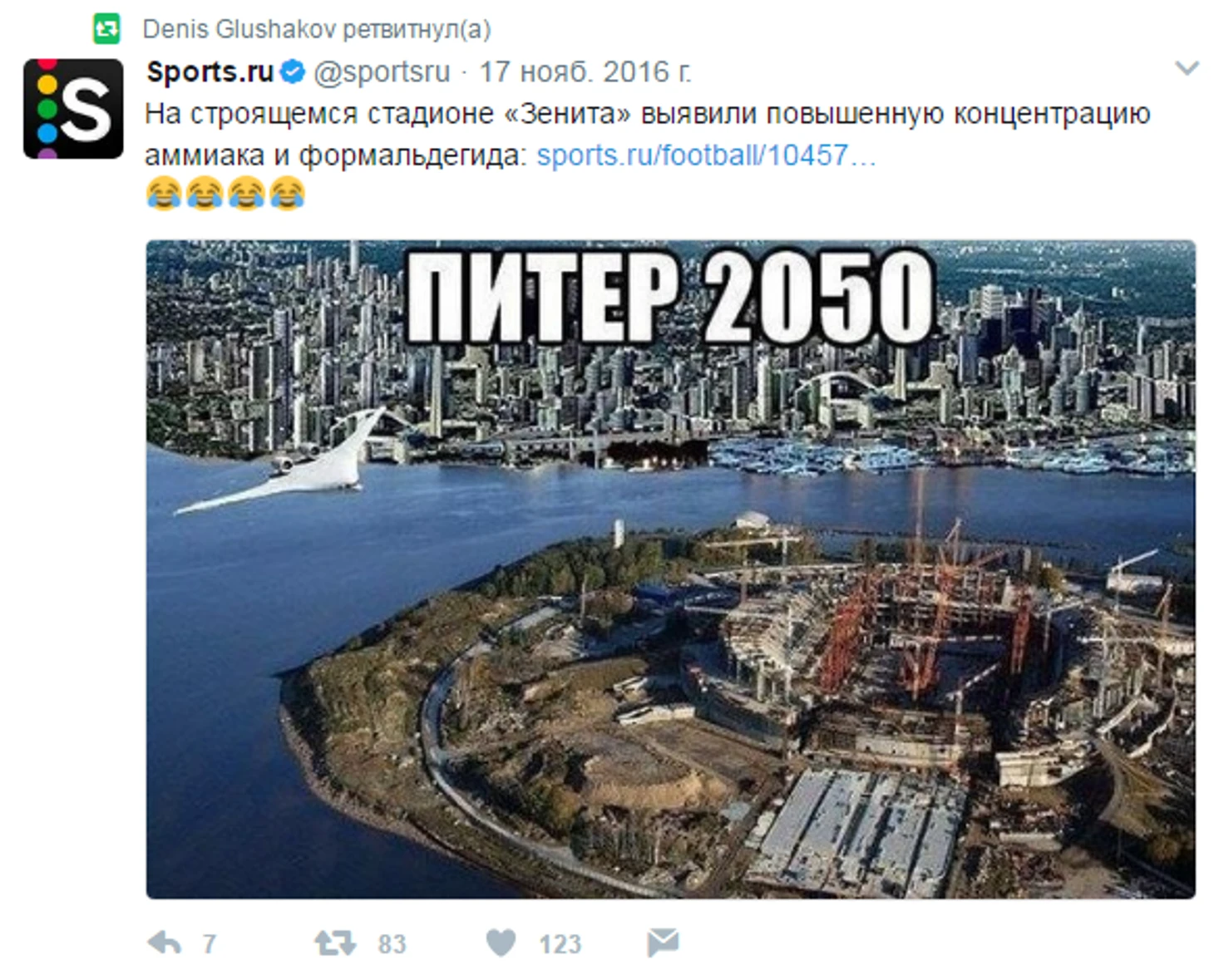The height and width of the screenshot is (980, 1214).
Task: Open the tweet options chevron menu
Action: click(x=1187, y=68)
